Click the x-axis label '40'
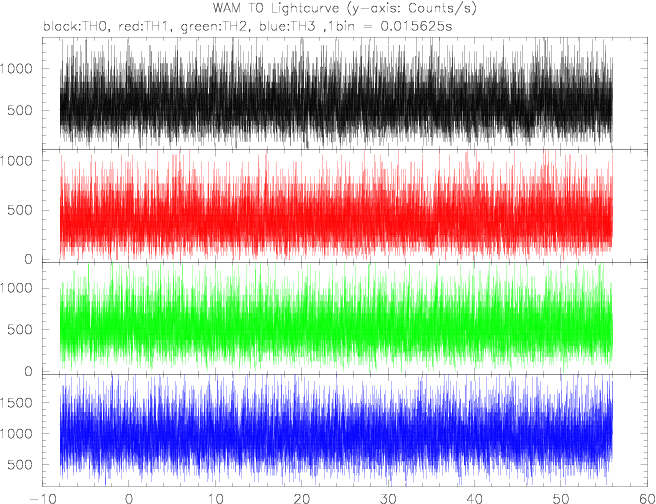This screenshot has height=504, width=656. (474, 498)
